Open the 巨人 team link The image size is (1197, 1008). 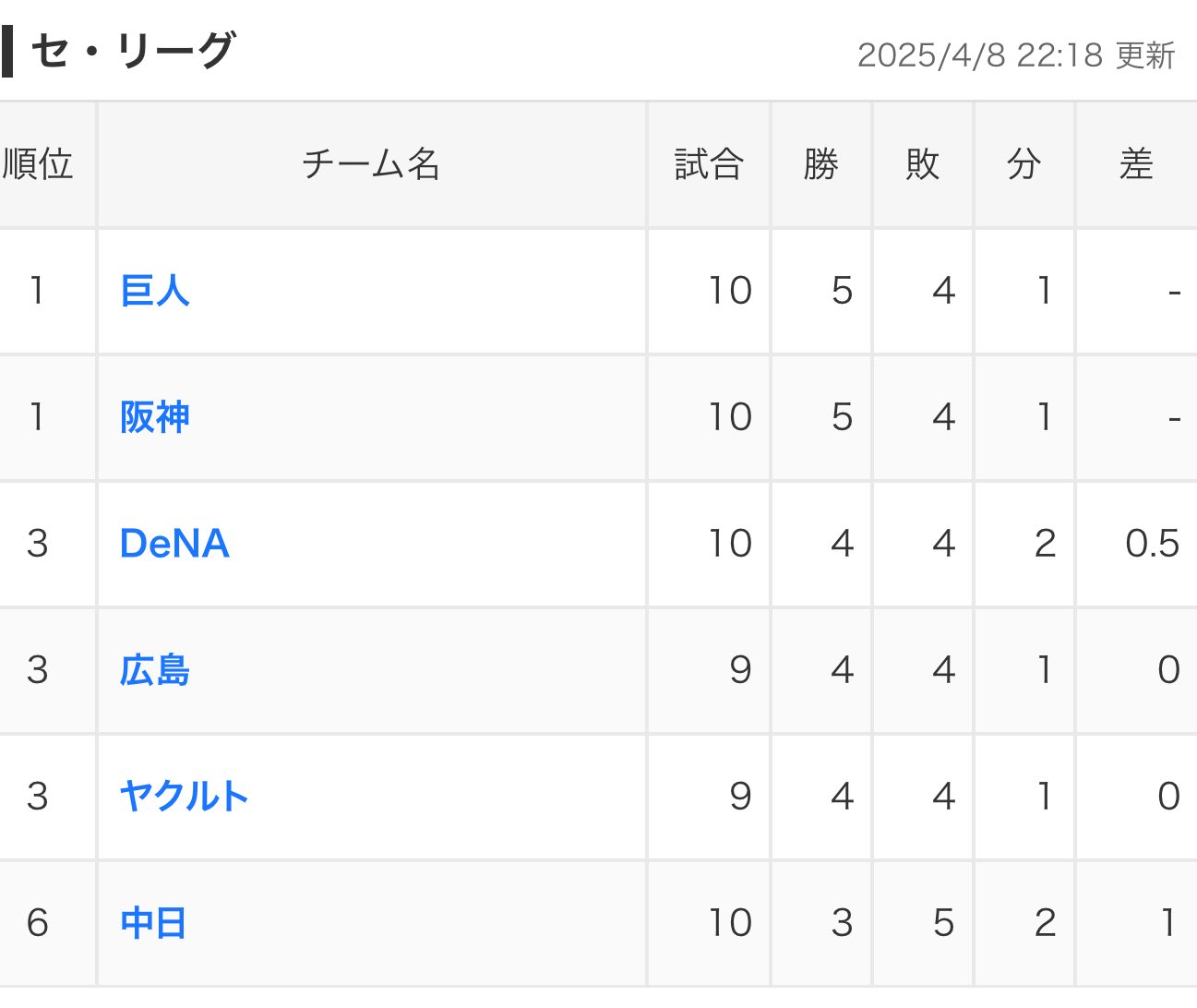coord(155,291)
